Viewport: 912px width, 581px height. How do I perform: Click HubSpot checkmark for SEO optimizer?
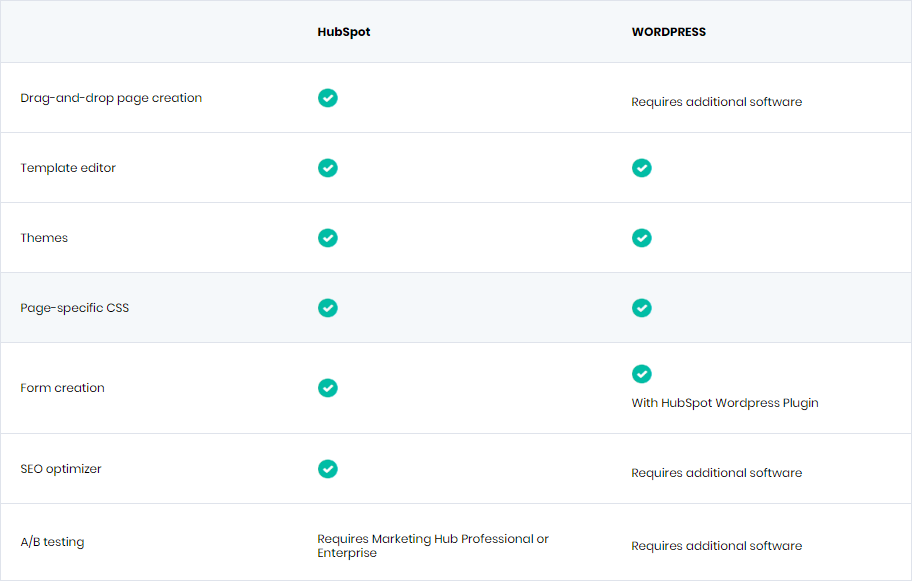[327, 468]
